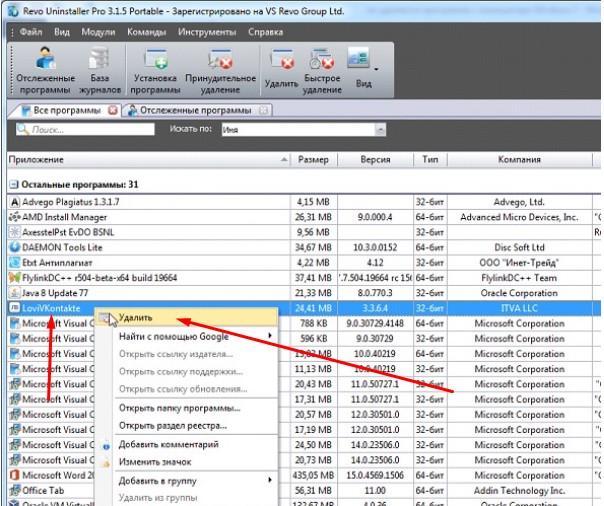
Task: Select the 435,05 MB size cell
Action: (x=314, y=475)
